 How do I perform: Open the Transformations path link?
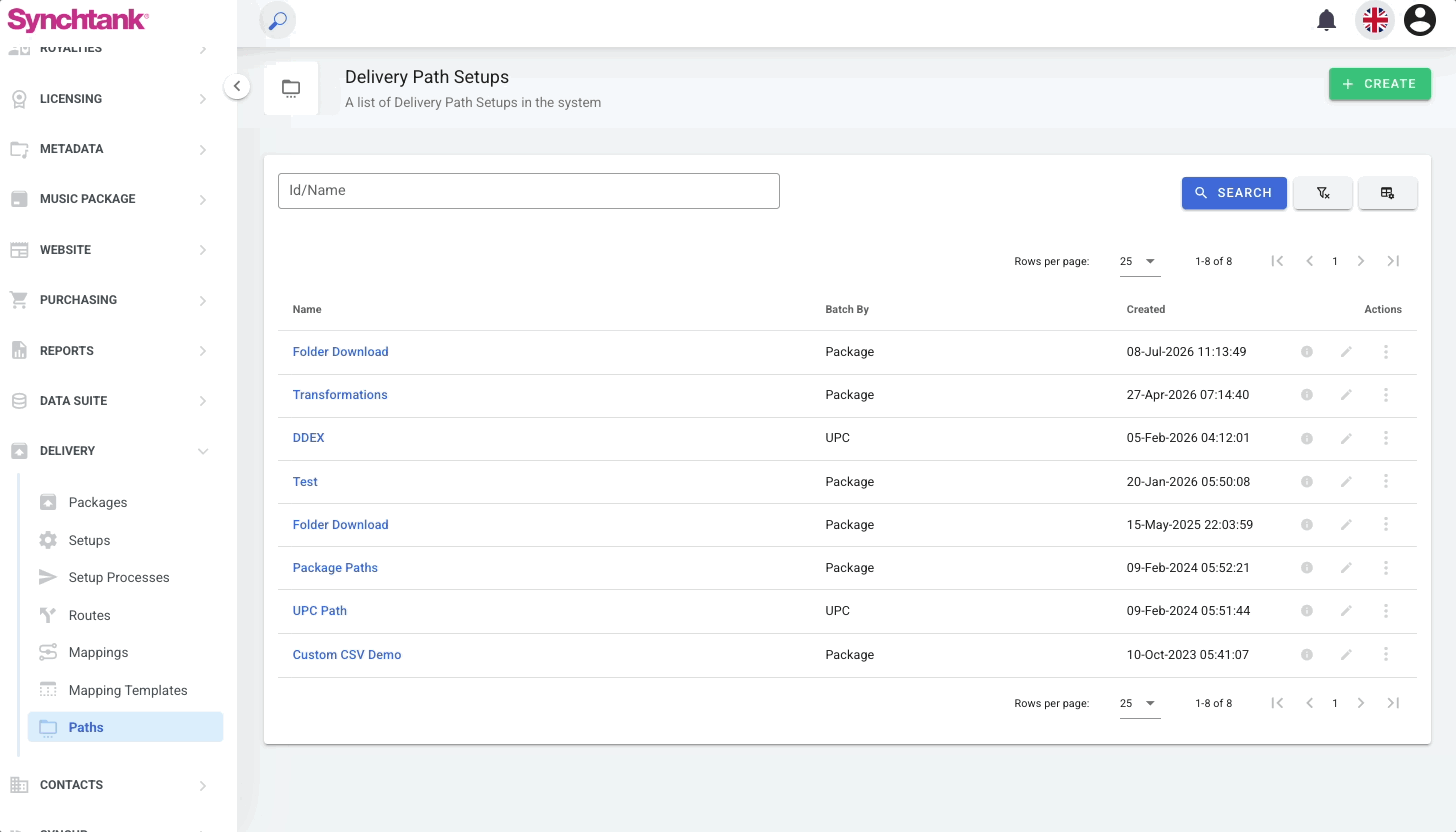point(340,395)
